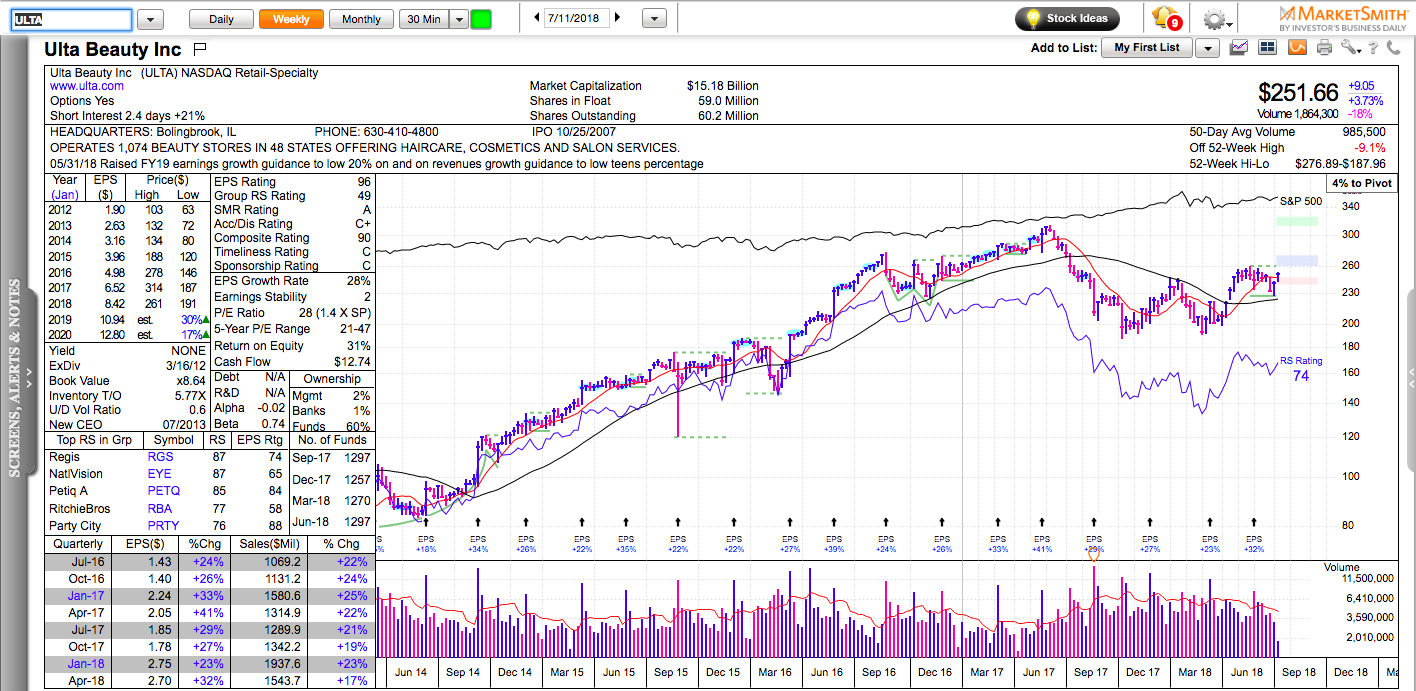Viewport: 1416px width, 691px height.
Task: Click the Ulta Beauty Inc title
Action: 113,49
